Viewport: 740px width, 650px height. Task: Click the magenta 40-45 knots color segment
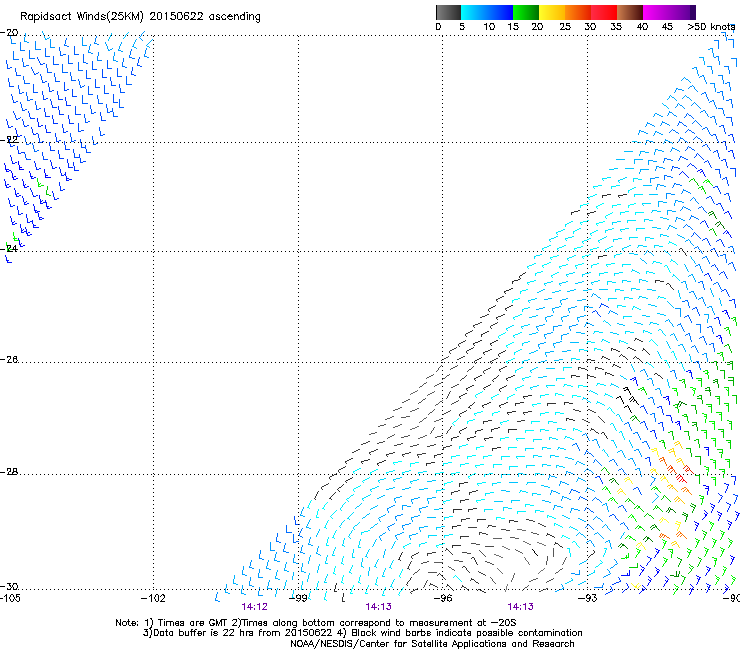point(656,12)
